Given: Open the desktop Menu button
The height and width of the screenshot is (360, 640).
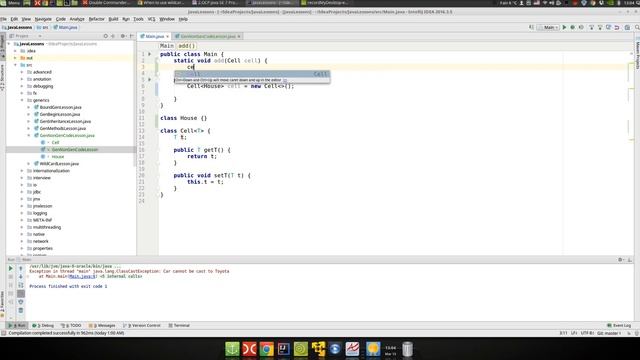Looking at the screenshot, I should 11,3.
